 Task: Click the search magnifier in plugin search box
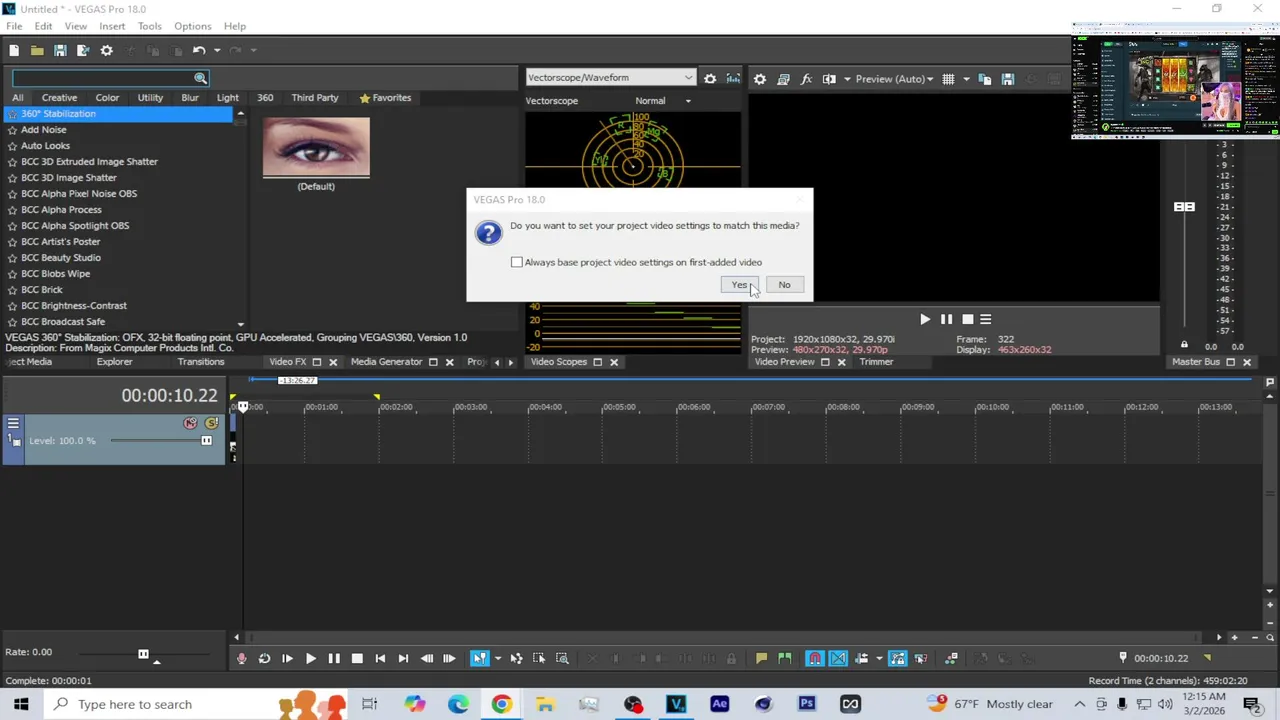[x=201, y=78]
